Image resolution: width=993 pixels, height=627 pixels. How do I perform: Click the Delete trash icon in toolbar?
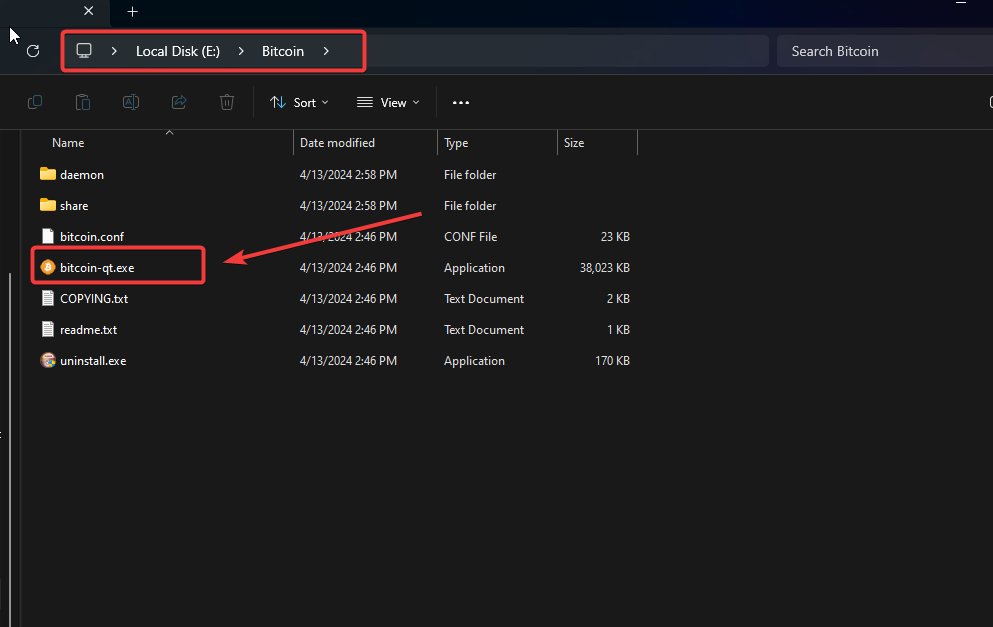point(227,102)
